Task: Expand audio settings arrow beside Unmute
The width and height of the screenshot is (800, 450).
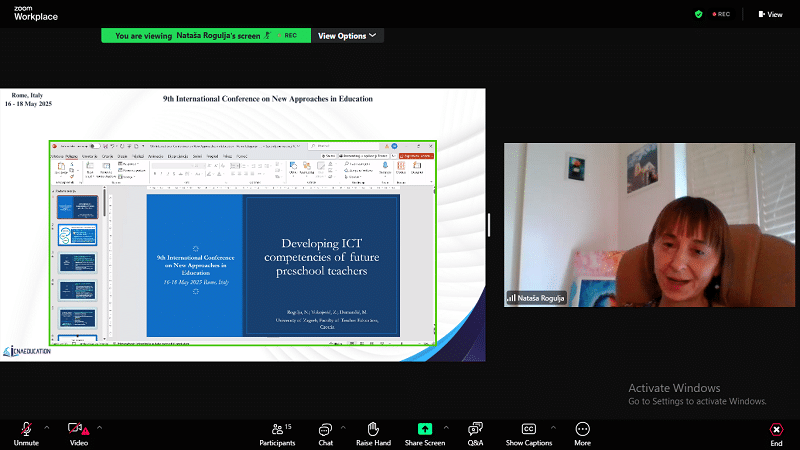Action: pos(47,427)
